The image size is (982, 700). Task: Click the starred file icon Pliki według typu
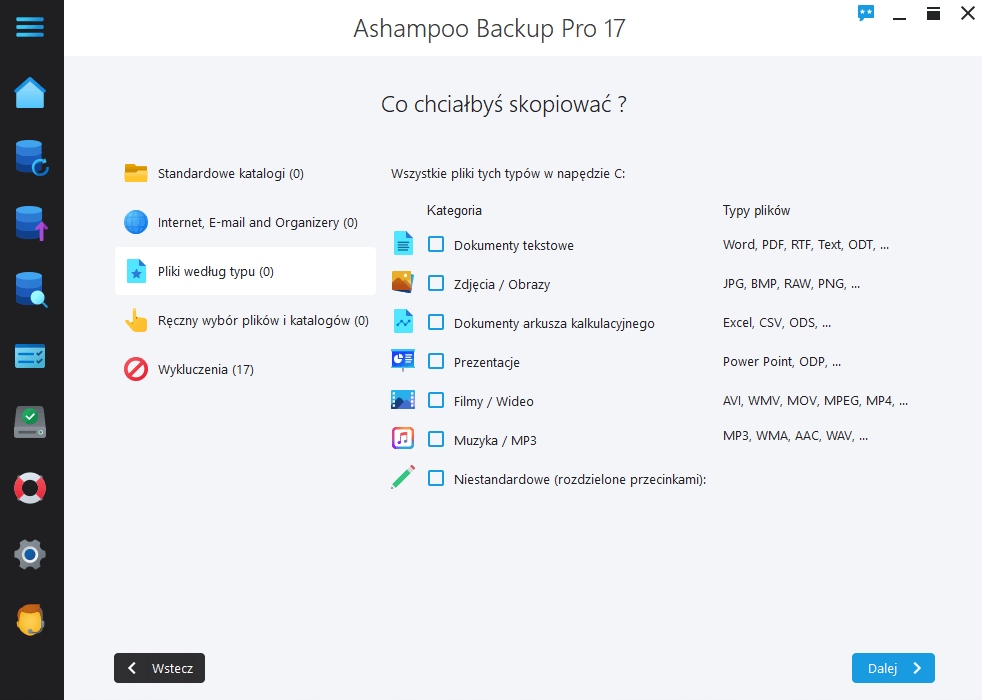pos(136,271)
